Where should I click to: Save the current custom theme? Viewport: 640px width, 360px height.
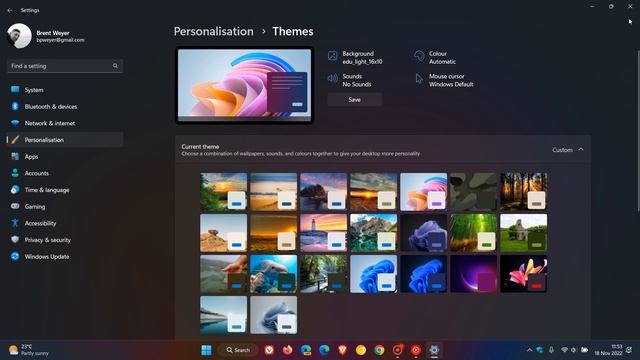click(355, 100)
